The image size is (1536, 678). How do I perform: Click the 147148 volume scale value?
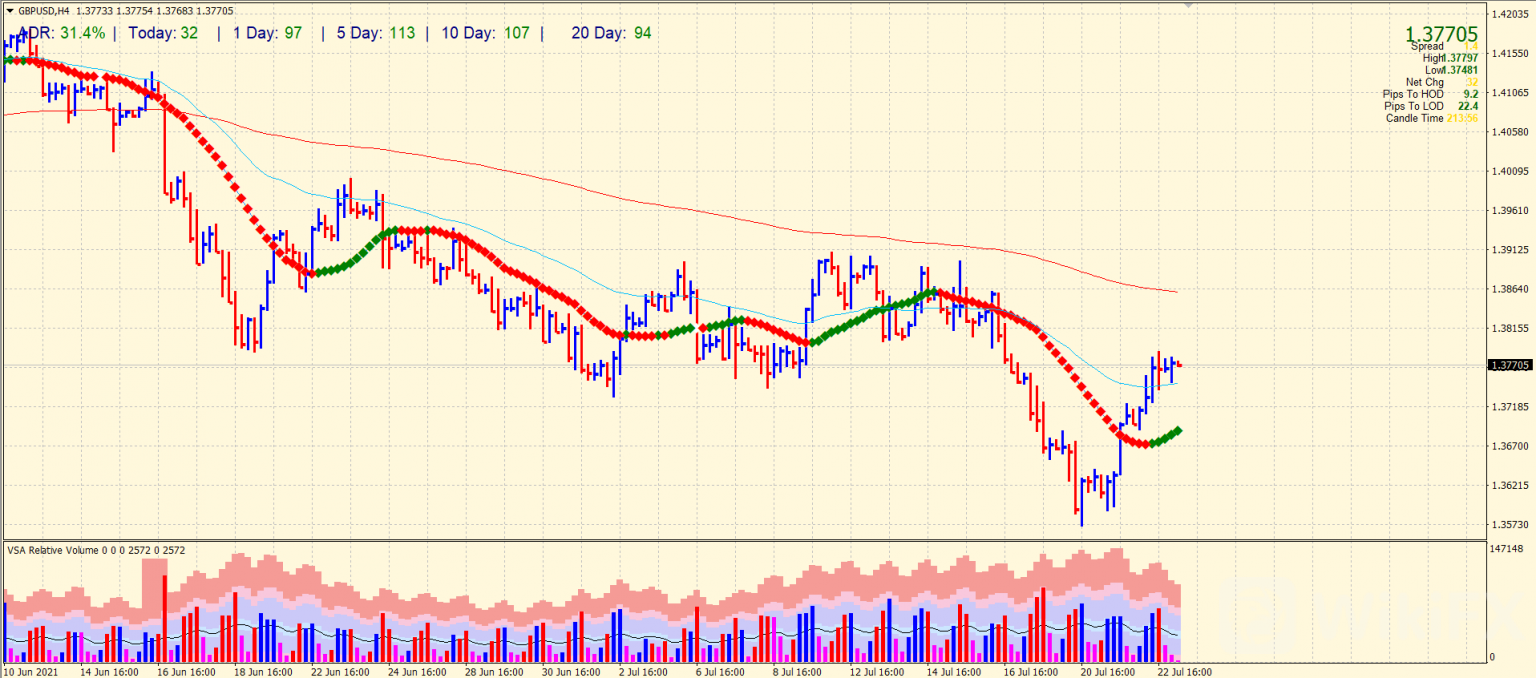coord(1506,549)
